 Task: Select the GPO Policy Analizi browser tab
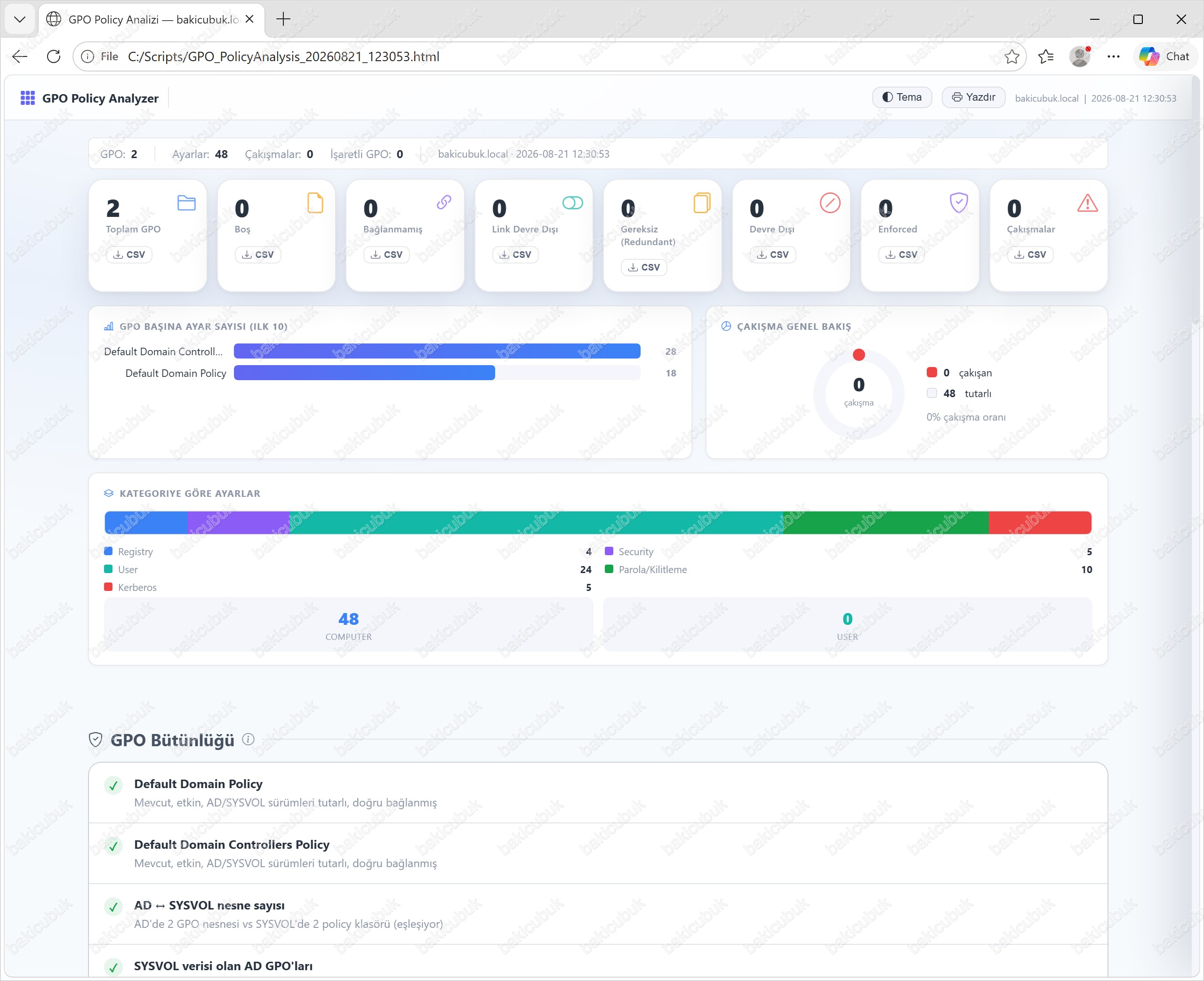point(152,20)
